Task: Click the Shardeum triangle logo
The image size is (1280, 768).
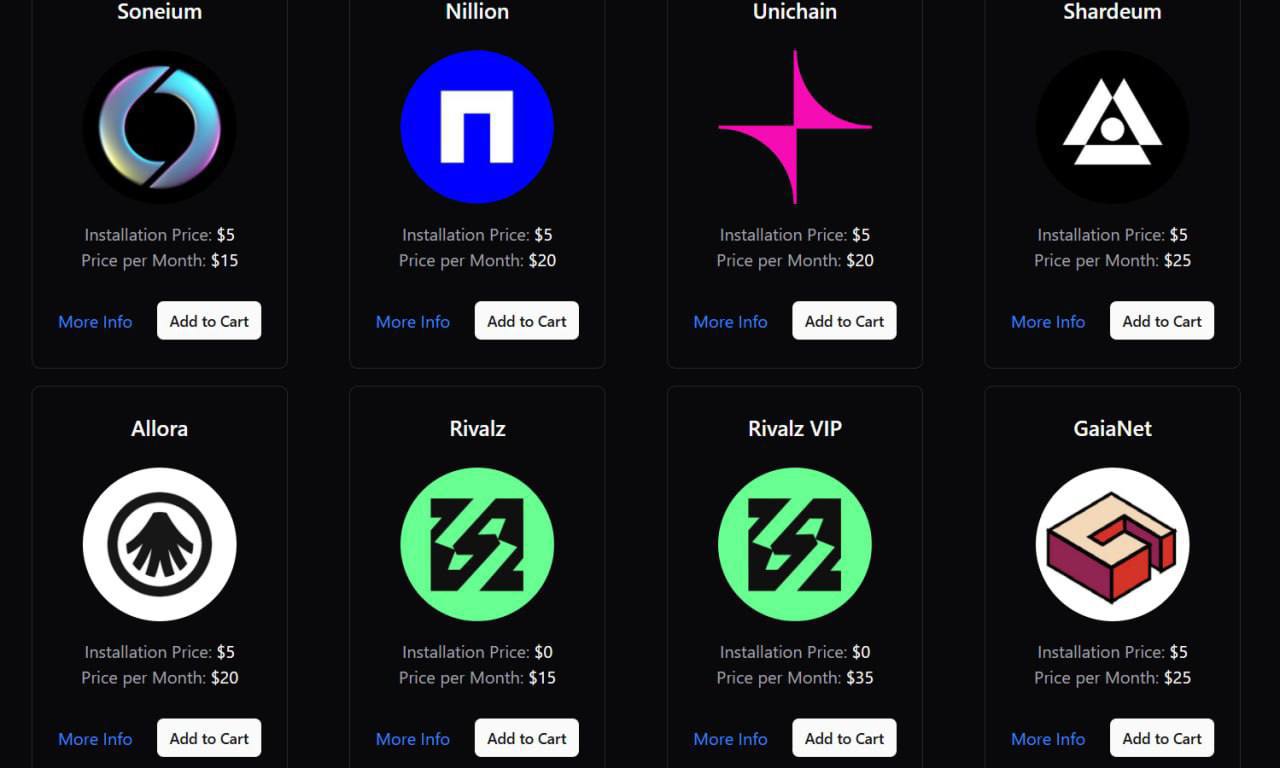Action: click(1112, 127)
